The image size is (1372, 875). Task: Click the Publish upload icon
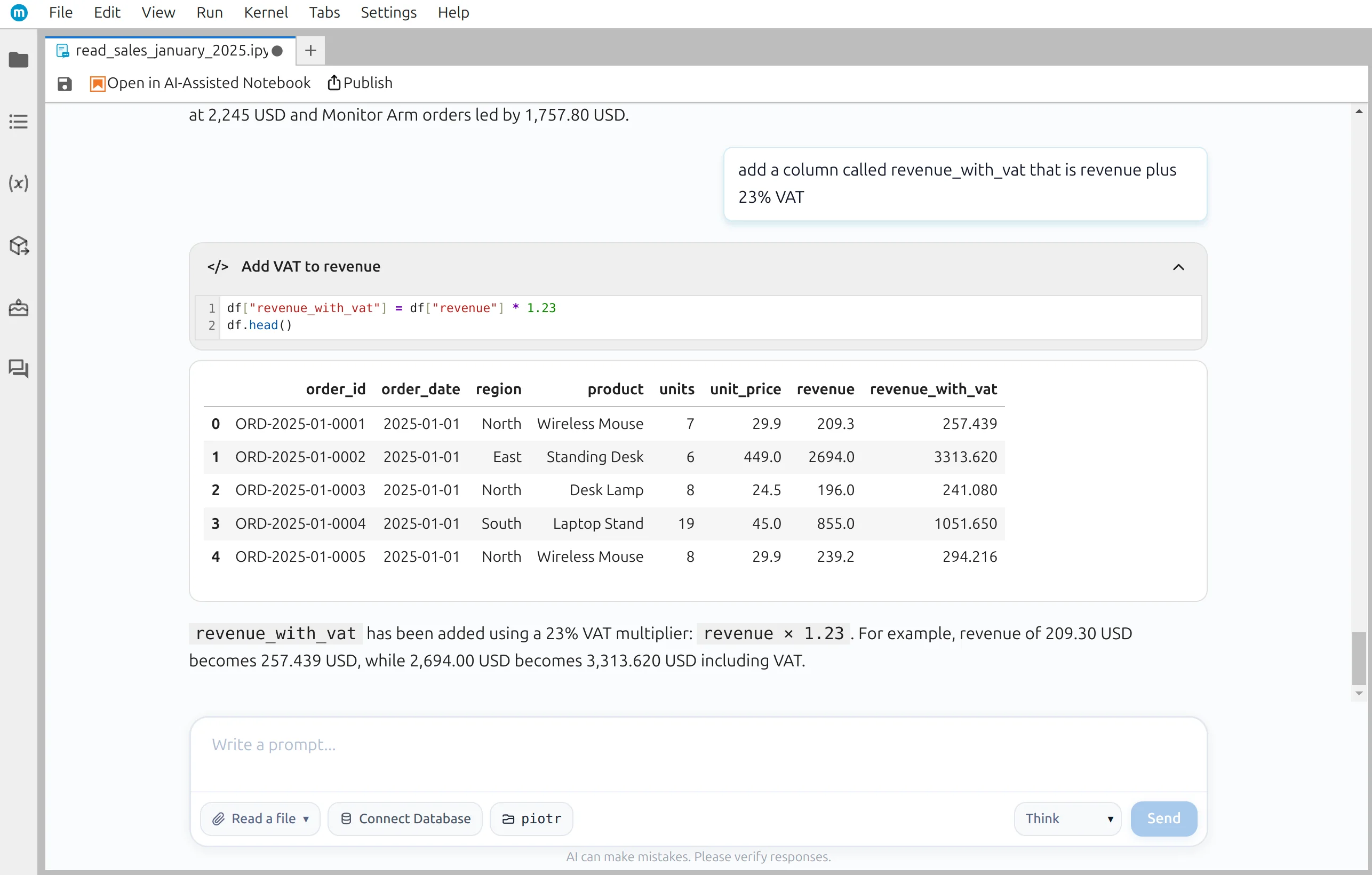click(x=334, y=83)
